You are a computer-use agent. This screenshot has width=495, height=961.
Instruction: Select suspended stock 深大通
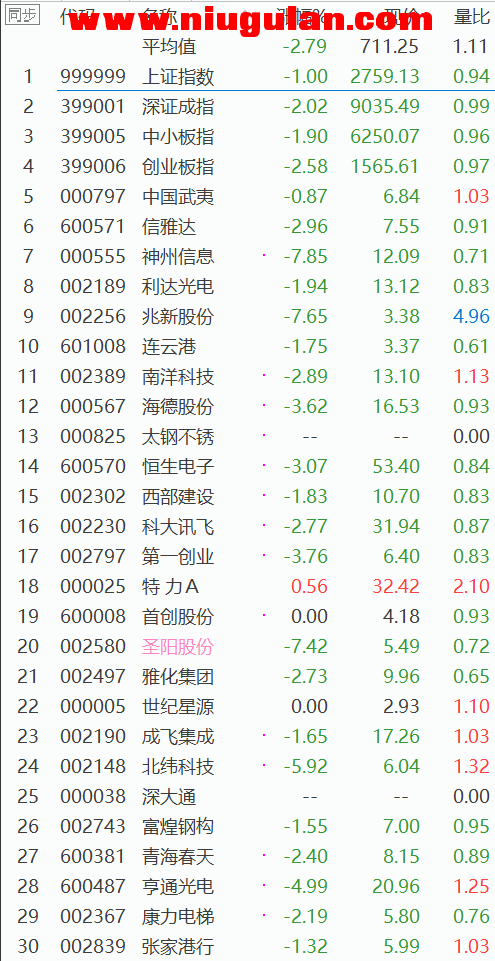[x=168, y=797]
